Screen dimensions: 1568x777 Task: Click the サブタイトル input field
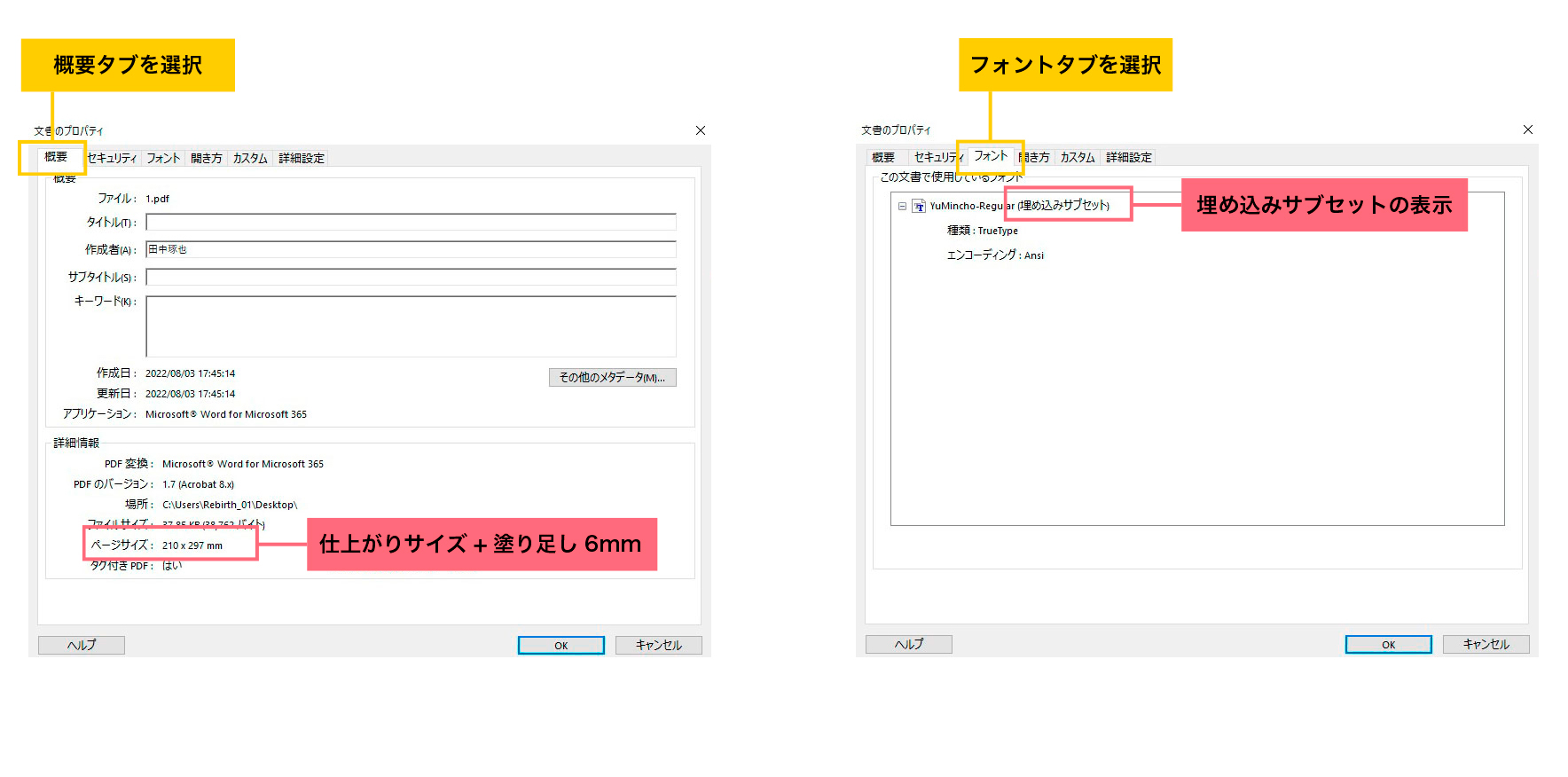pyautogui.click(x=411, y=277)
